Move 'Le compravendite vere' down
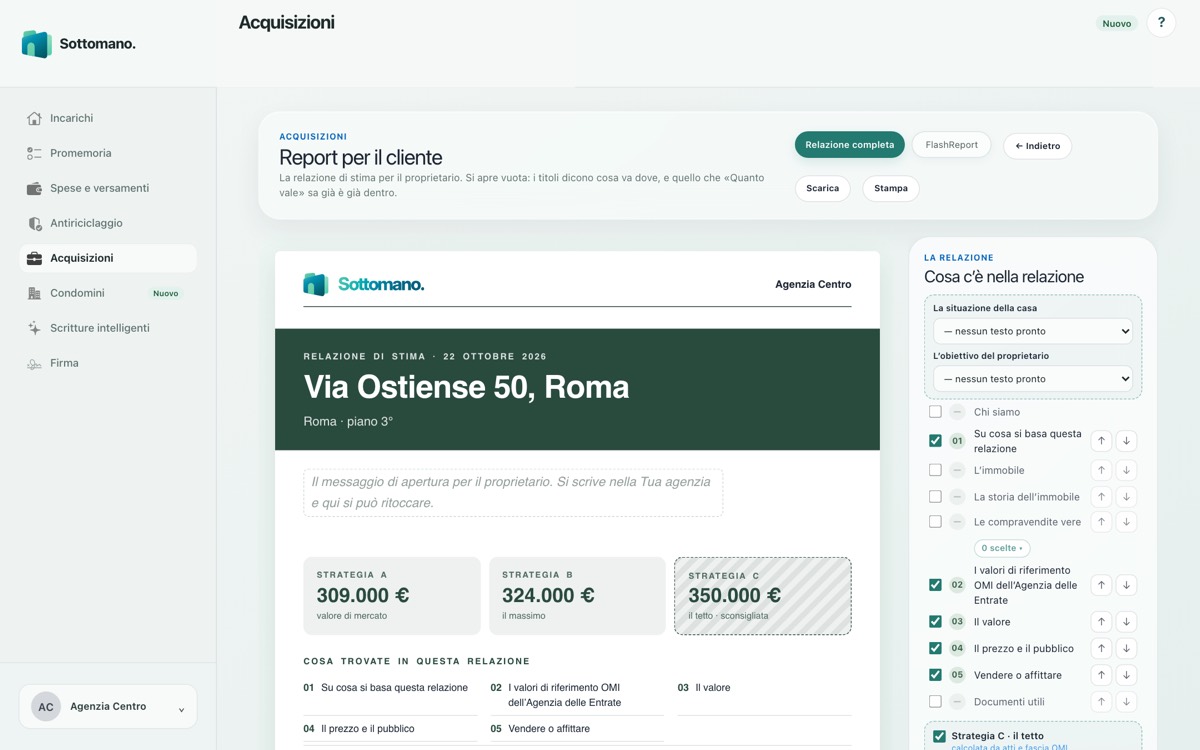Screen dimensions: 1200x750 pos(1126,522)
